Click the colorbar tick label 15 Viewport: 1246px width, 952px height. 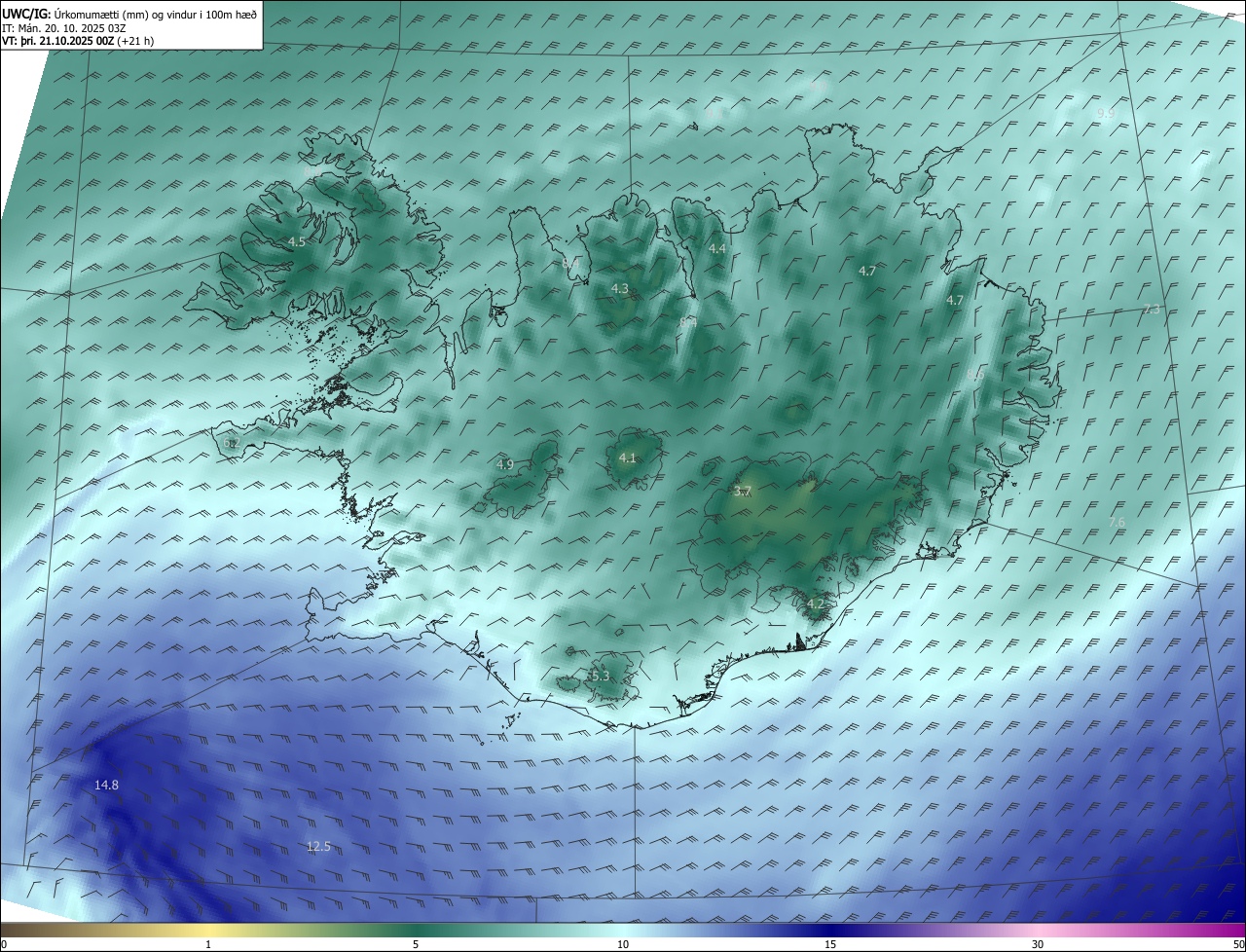coord(830,944)
